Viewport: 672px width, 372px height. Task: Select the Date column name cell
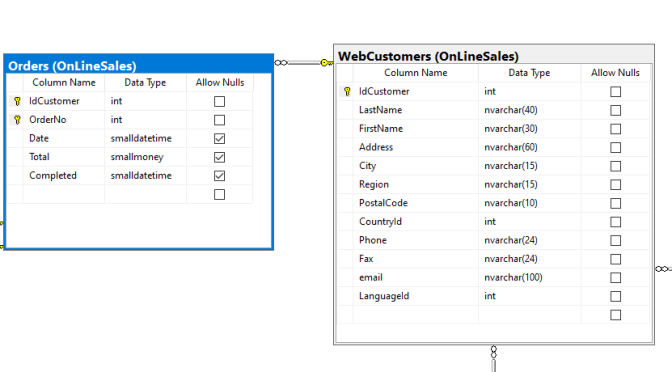[x=64, y=138]
